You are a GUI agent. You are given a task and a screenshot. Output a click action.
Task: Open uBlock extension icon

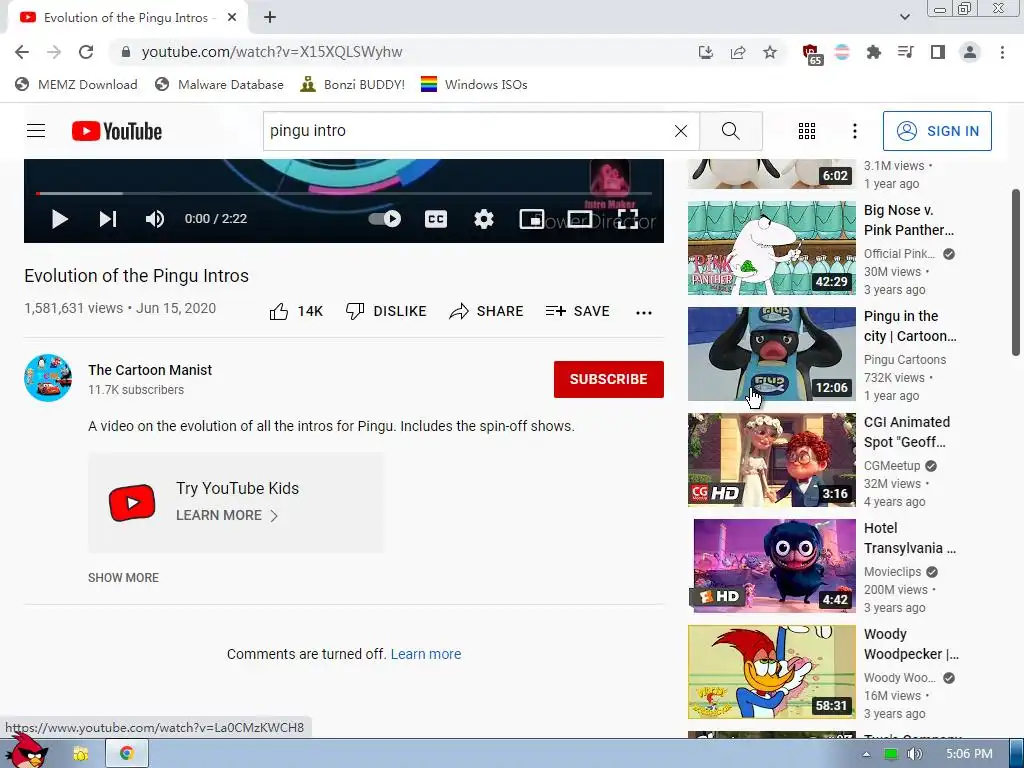810,54
